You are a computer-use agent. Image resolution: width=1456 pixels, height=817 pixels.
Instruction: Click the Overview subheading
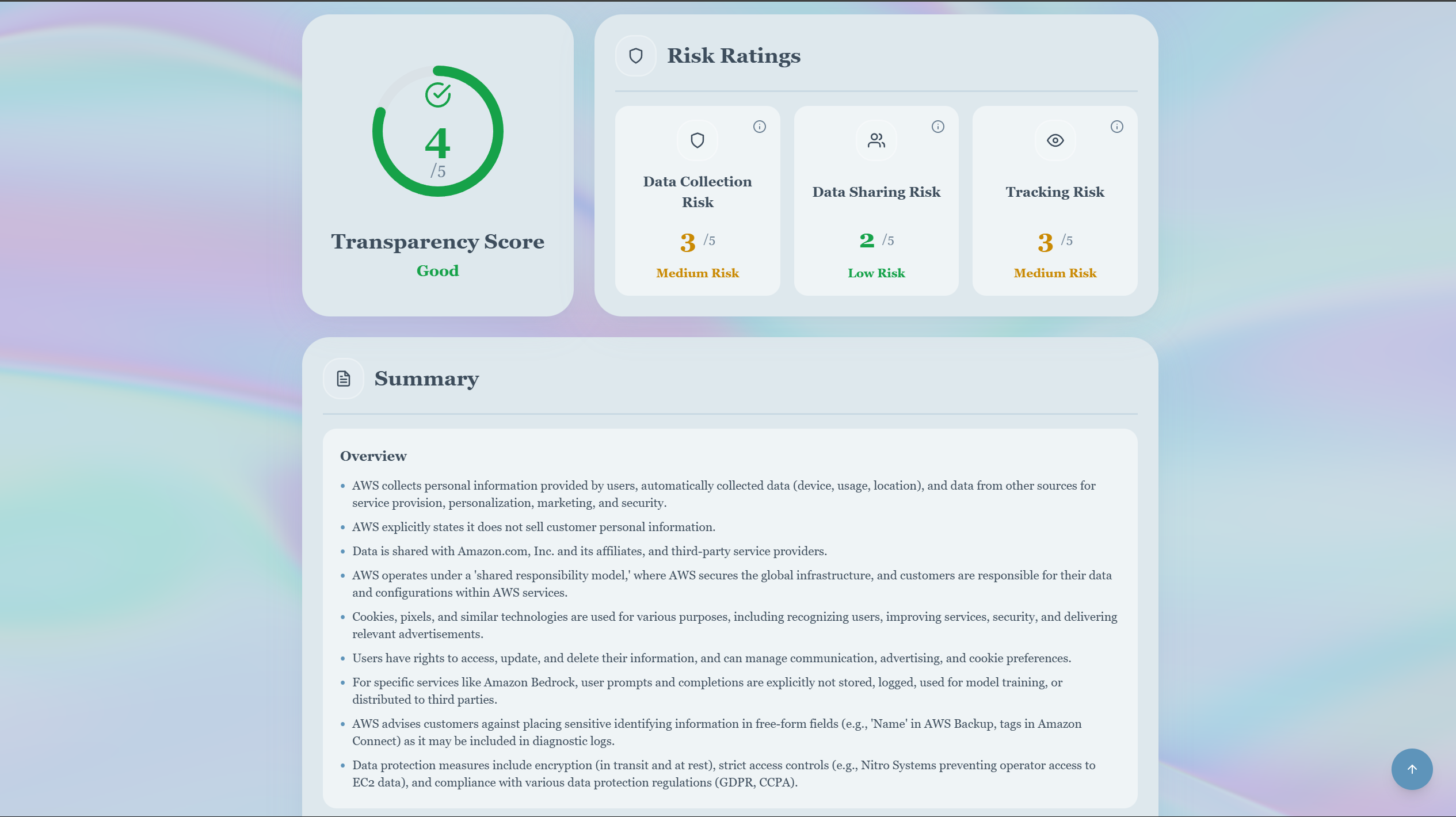(373, 456)
